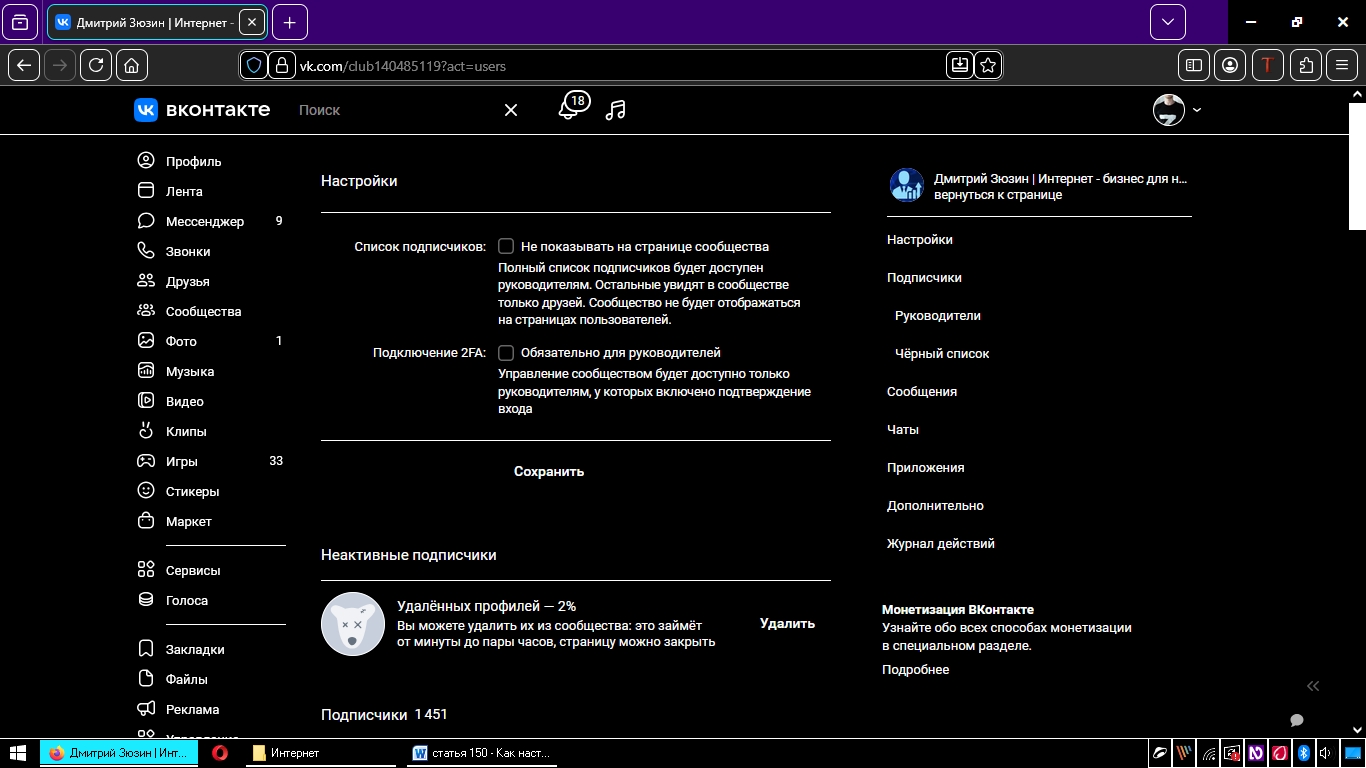1366x768 pixels.
Task: Click the VK logo icon
Action: point(146,110)
